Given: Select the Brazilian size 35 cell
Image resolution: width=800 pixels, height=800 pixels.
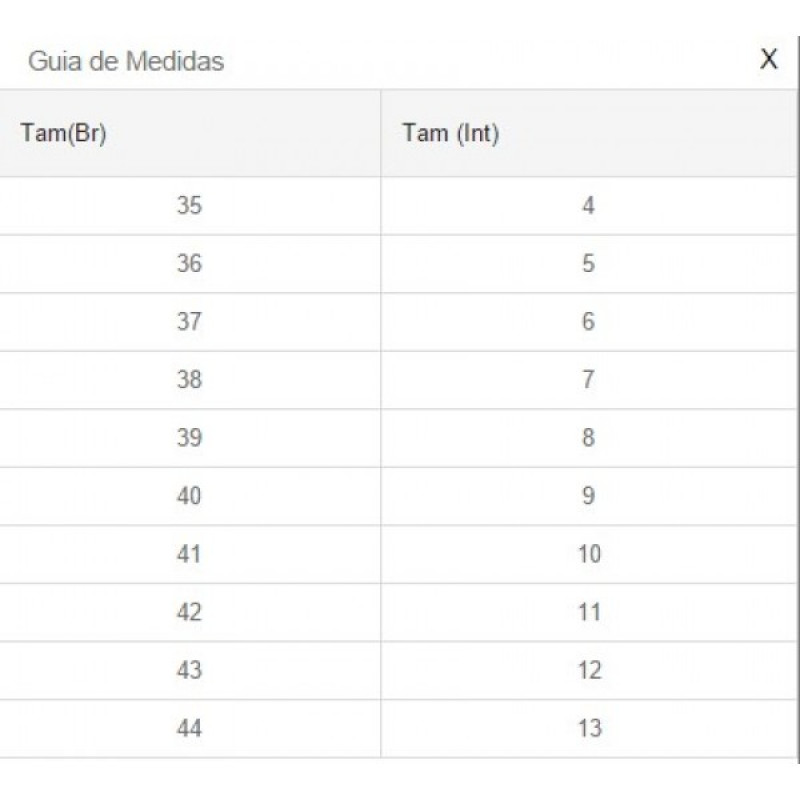Looking at the screenshot, I should pos(189,206).
